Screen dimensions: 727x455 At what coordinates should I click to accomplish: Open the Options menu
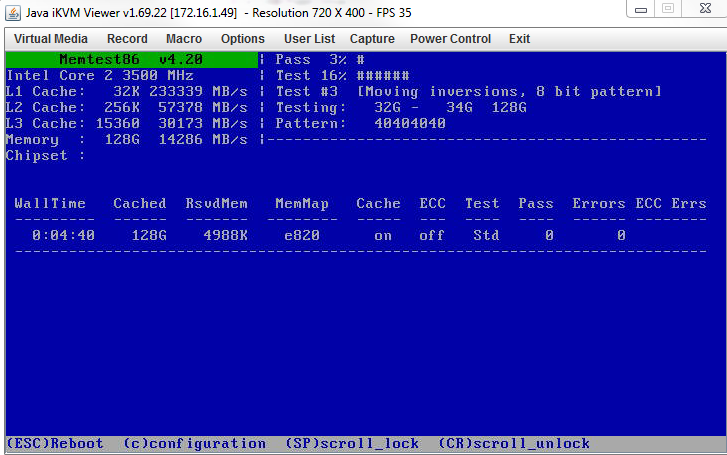pos(242,39)
